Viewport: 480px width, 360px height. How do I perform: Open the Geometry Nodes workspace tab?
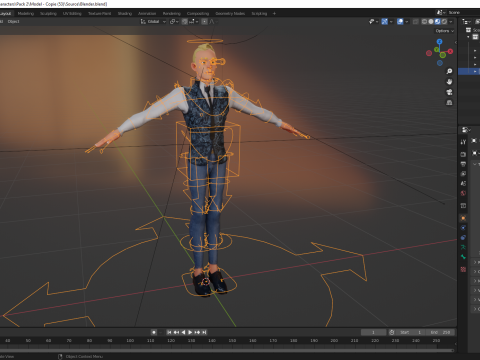point(230,13)
